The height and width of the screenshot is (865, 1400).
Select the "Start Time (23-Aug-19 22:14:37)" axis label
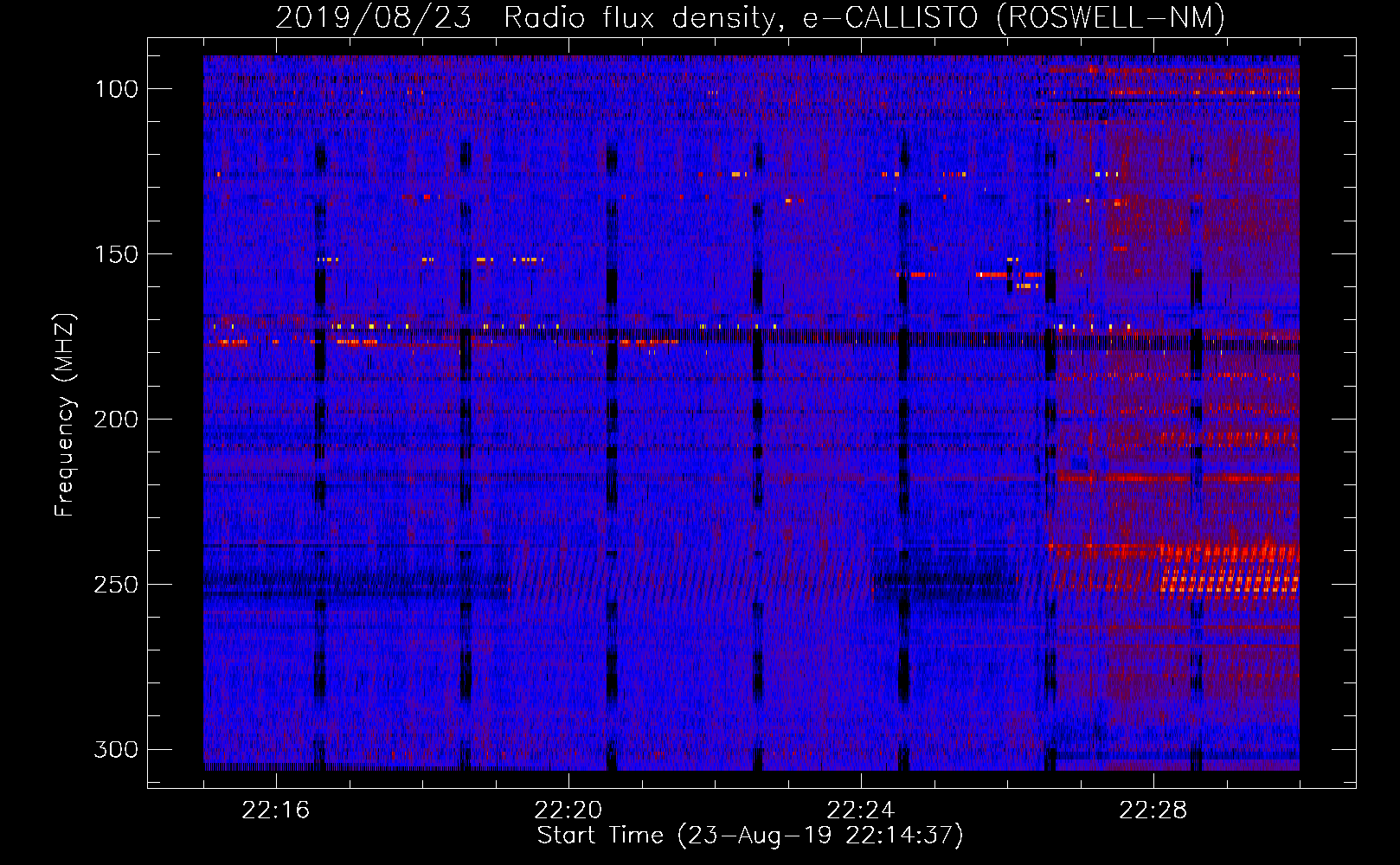pos(750,836)
